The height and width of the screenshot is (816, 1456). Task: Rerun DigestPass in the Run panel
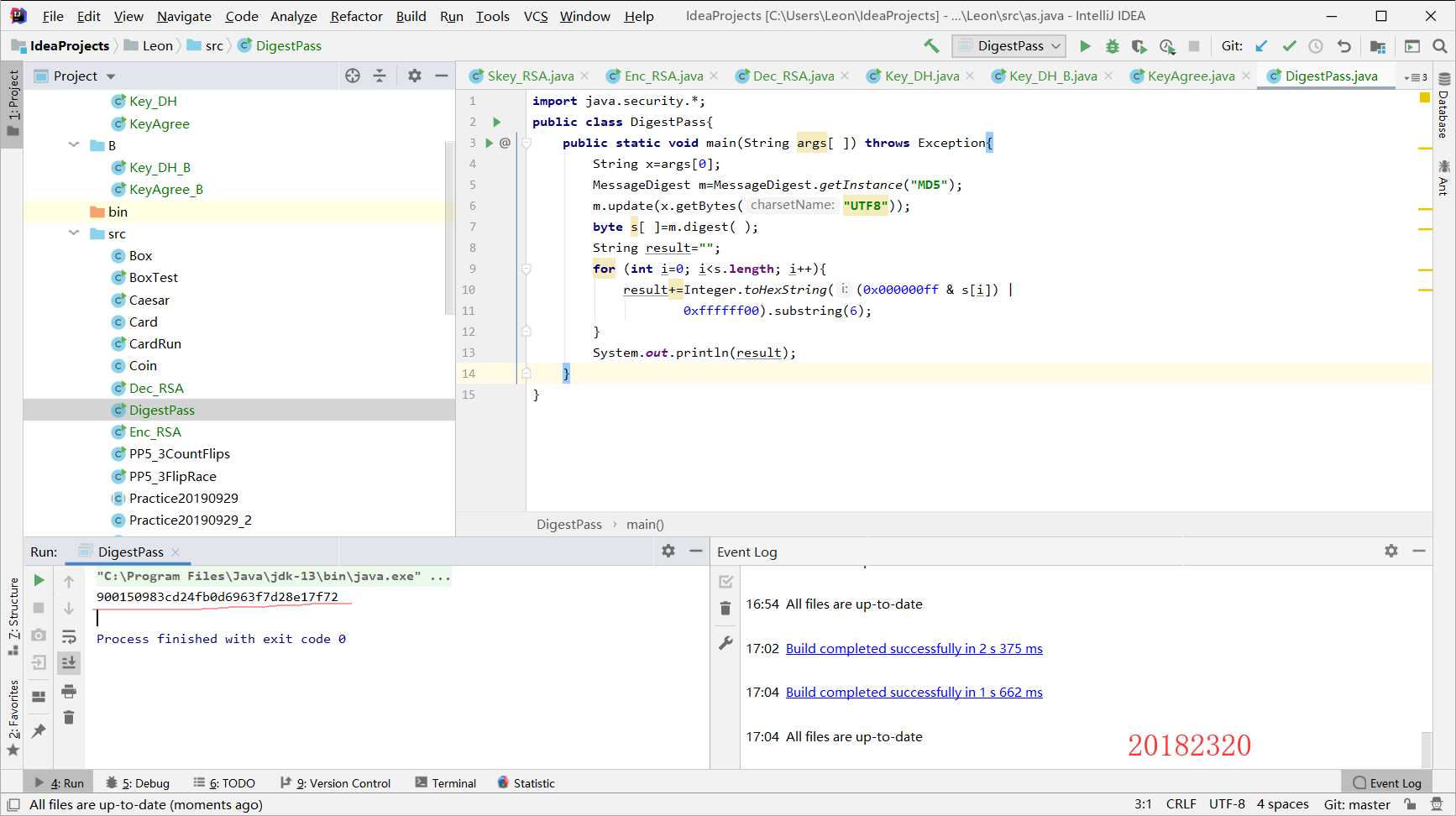[39, 580]
